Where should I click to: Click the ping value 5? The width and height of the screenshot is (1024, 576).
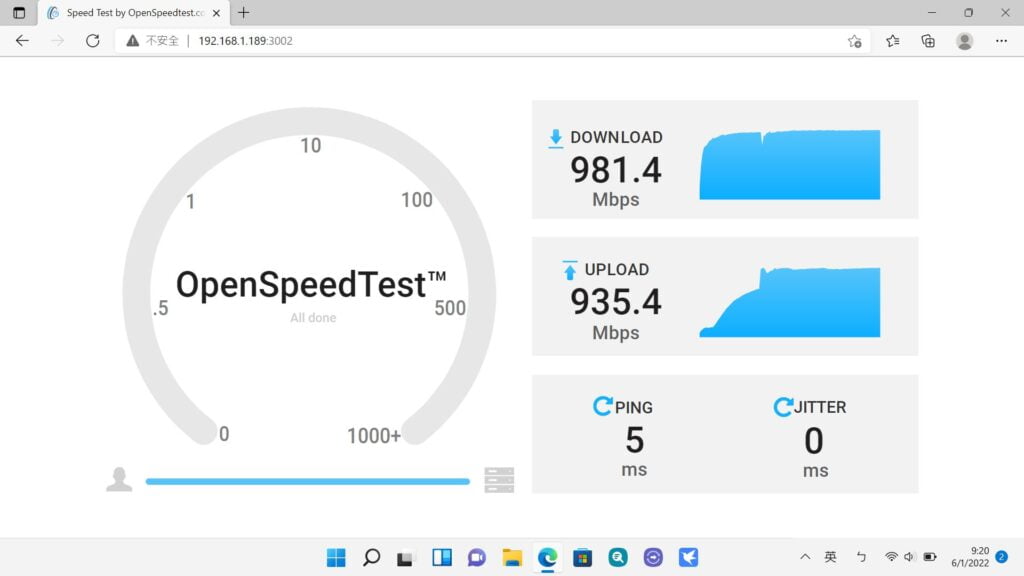coord(635,440)
